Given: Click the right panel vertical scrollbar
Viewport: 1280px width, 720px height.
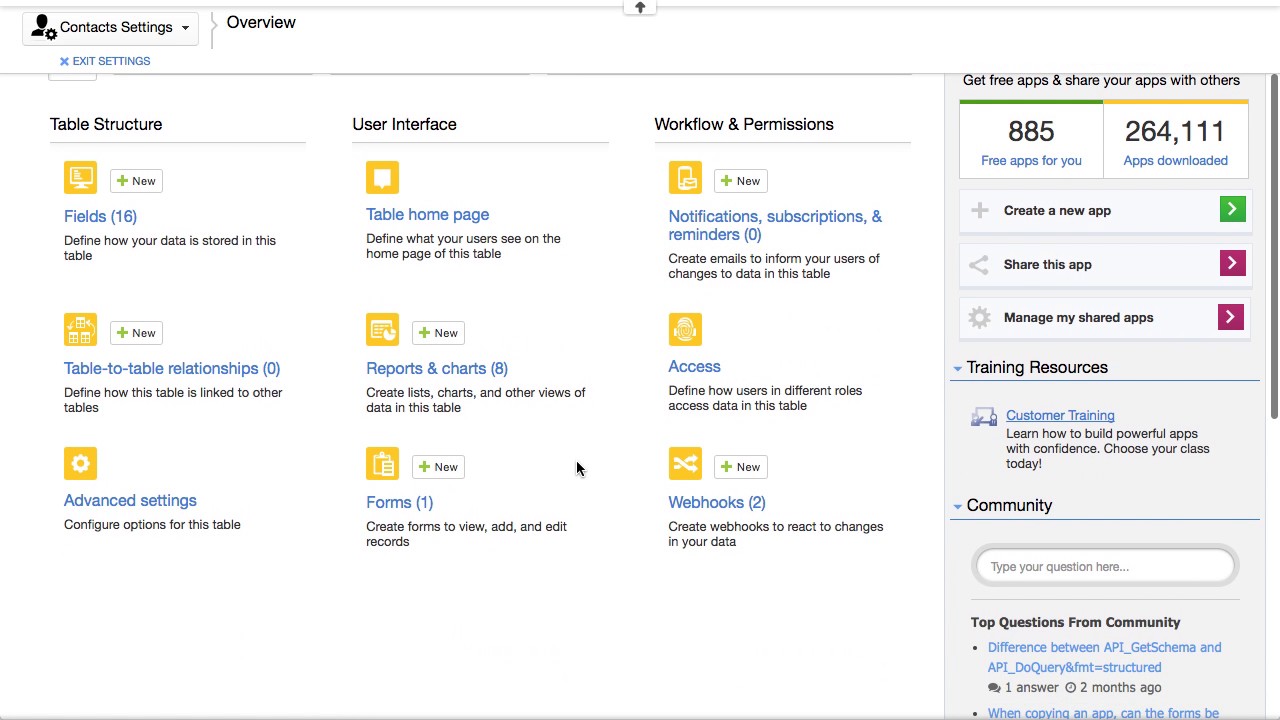Looking at the screenshot, I should pos(1274,250).
